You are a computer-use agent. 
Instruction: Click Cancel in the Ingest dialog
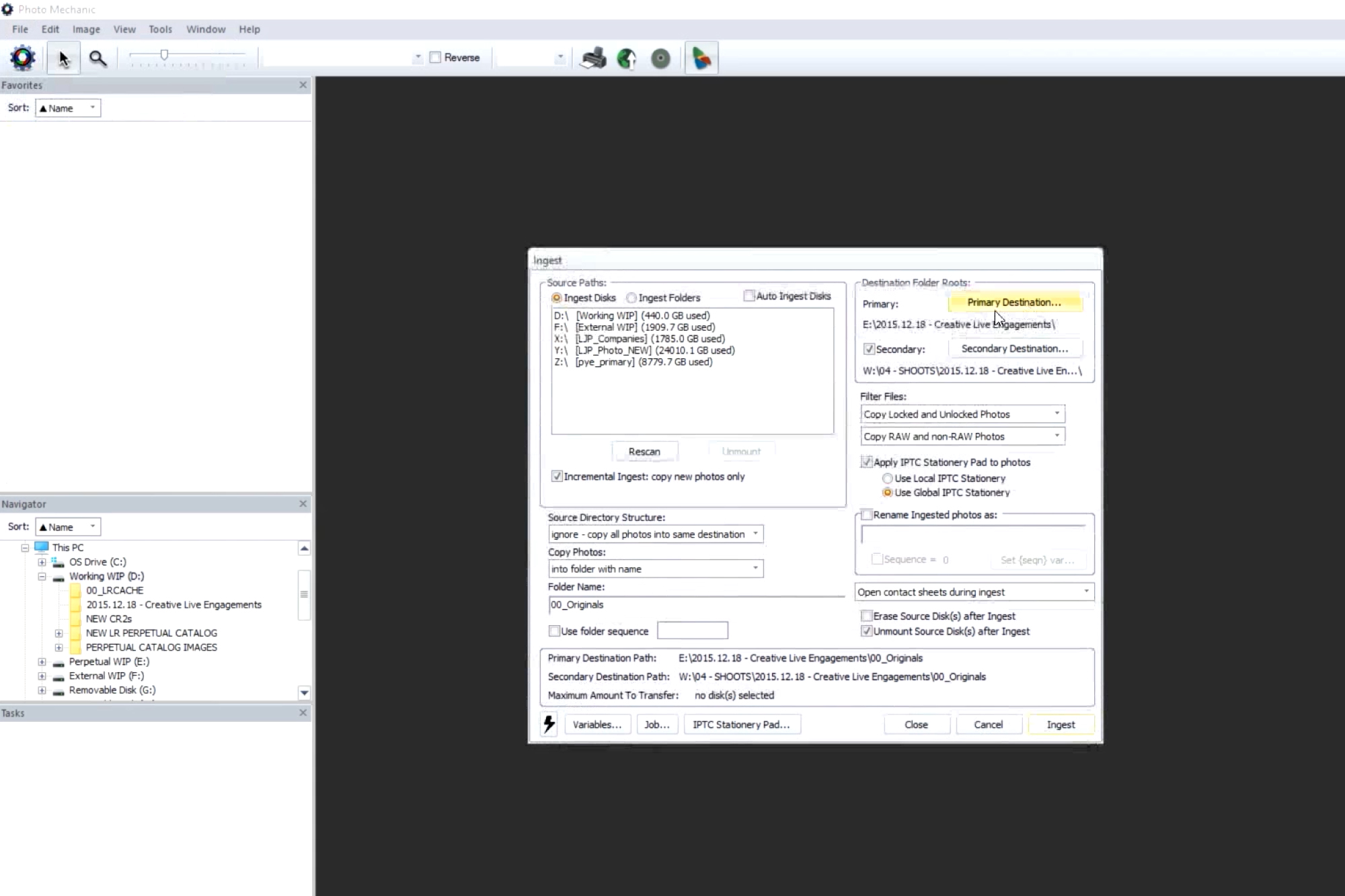click(989, 725)
